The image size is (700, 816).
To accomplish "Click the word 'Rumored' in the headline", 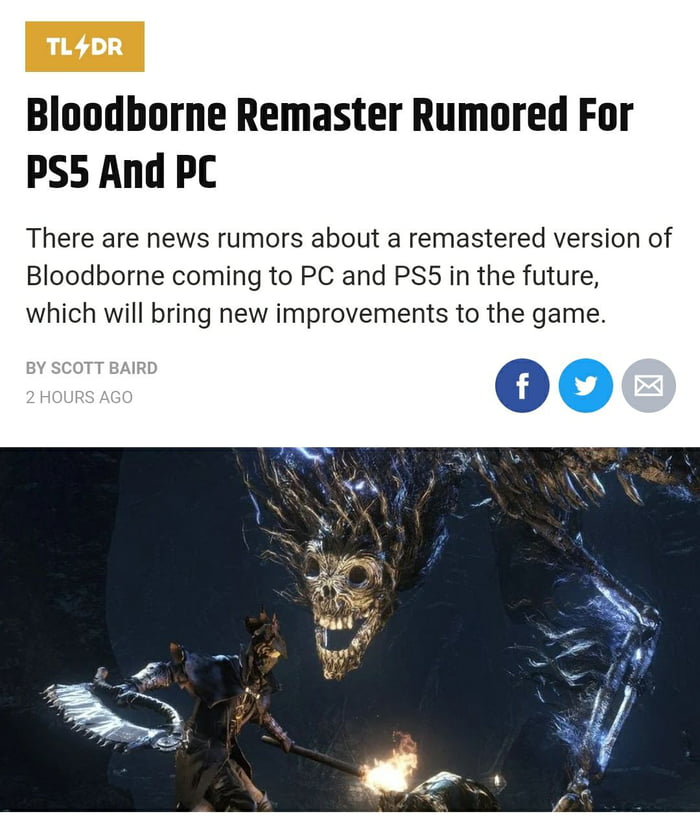I will click(489, 114).
